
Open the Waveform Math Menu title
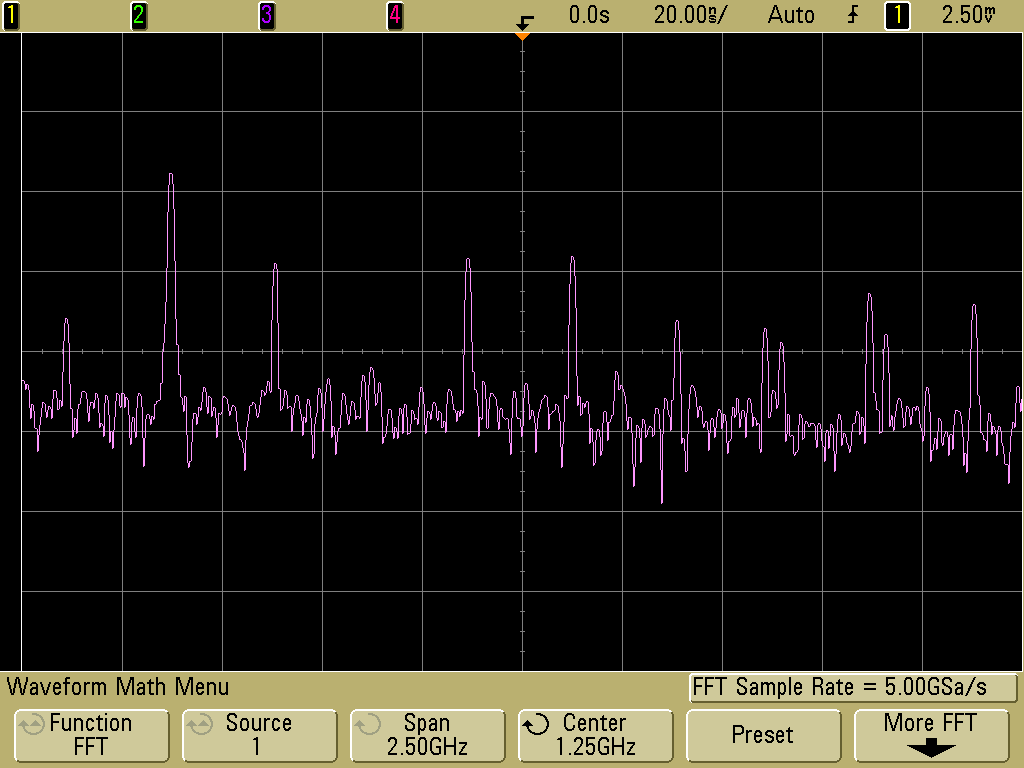(118, 687)
